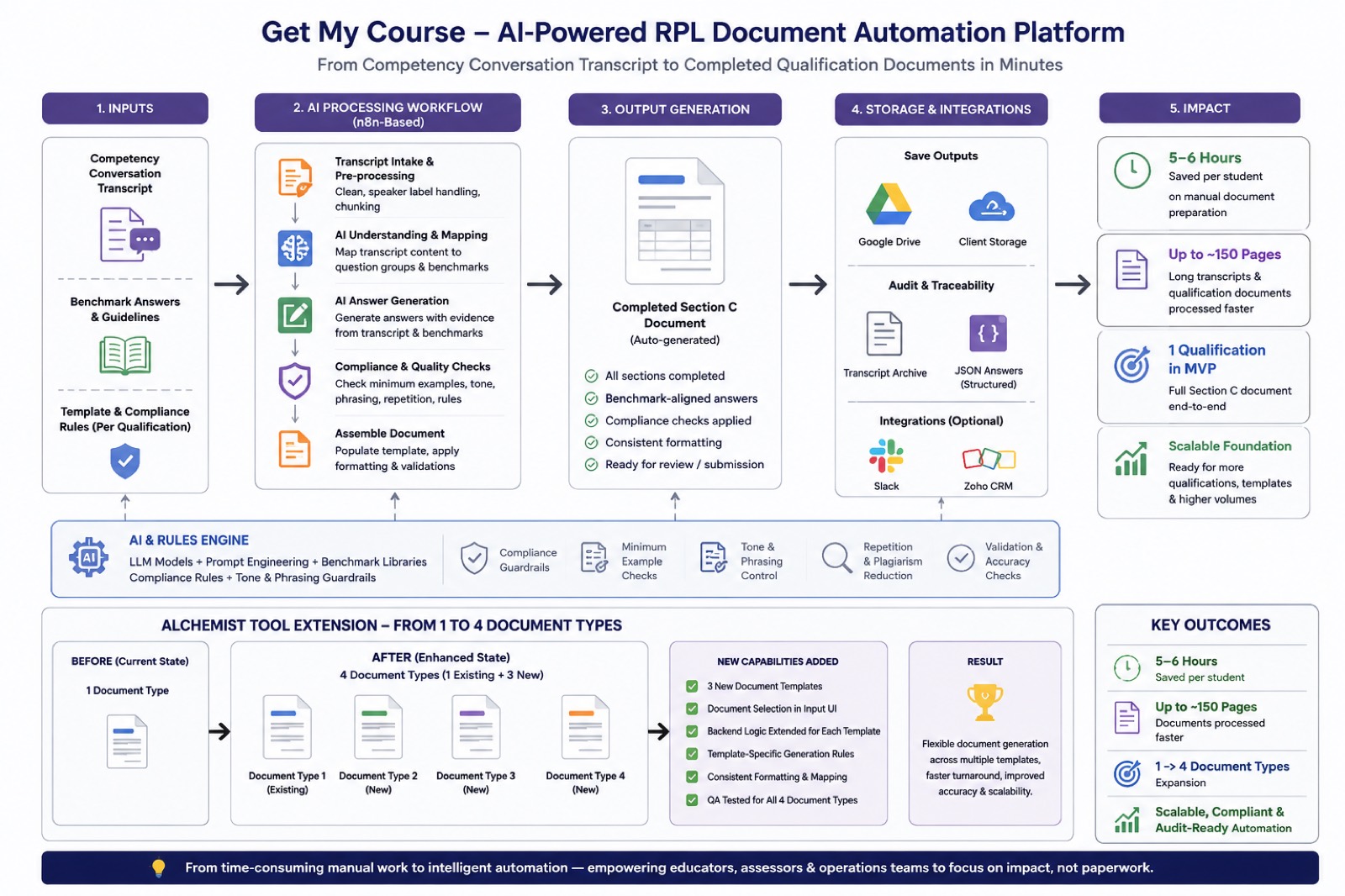
Task: Click the Scalable Foundation growth chart icon
Action: point(1131,459)
